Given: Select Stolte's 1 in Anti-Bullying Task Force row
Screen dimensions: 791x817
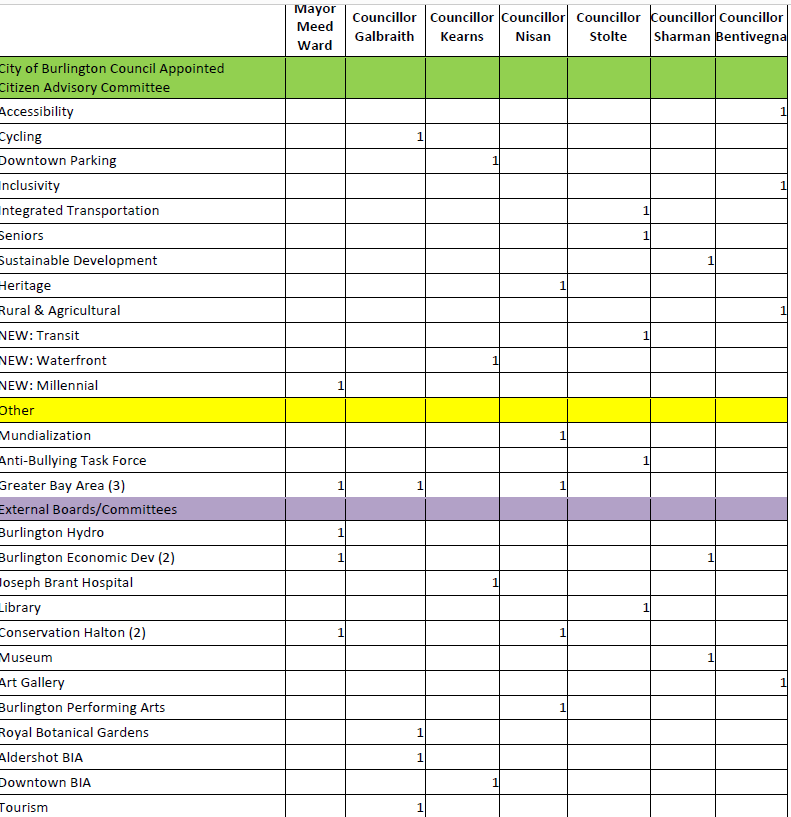Looking at the screenshot, I should pos(646,461).
